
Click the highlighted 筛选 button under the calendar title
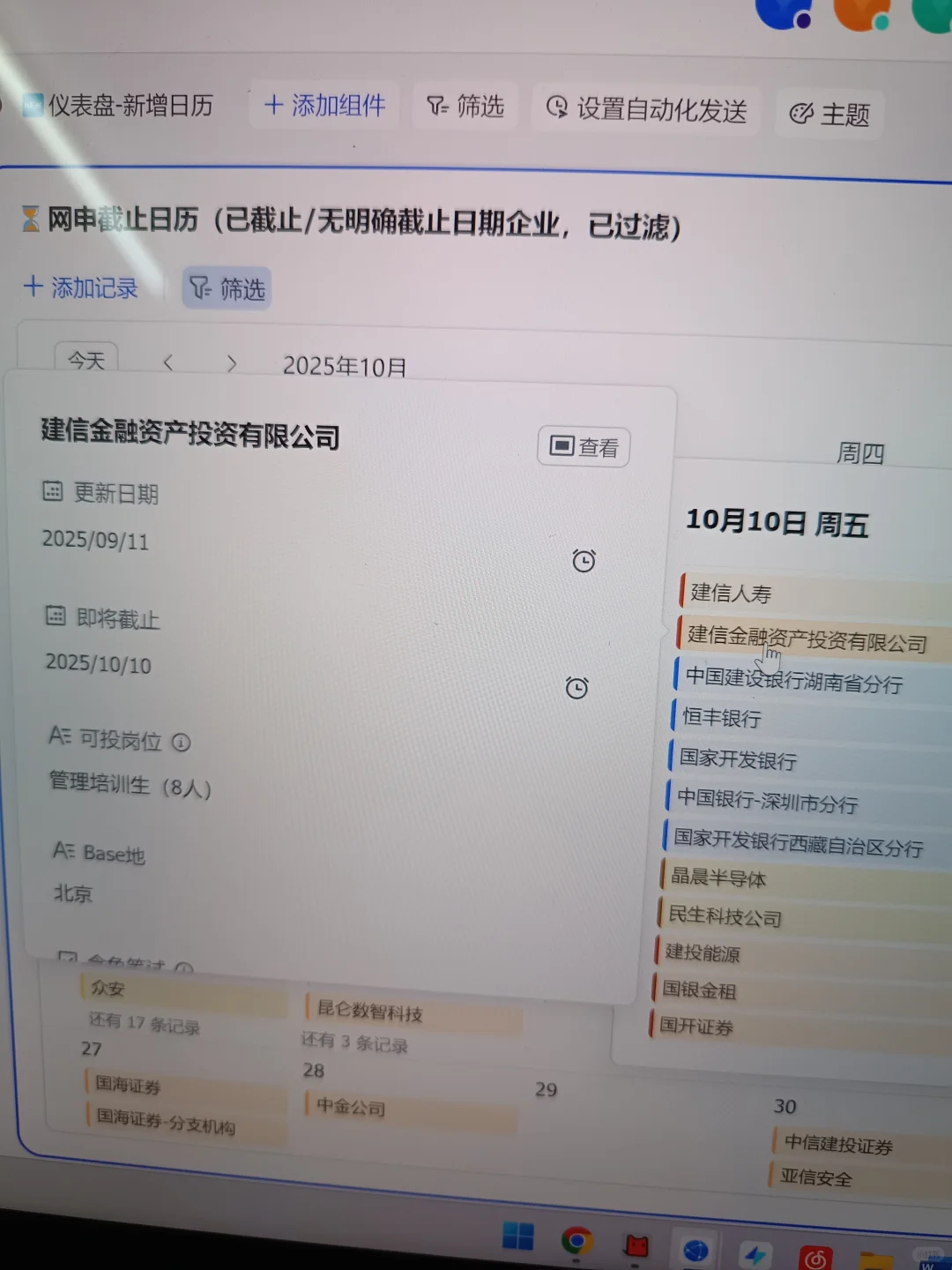[227, 288]
